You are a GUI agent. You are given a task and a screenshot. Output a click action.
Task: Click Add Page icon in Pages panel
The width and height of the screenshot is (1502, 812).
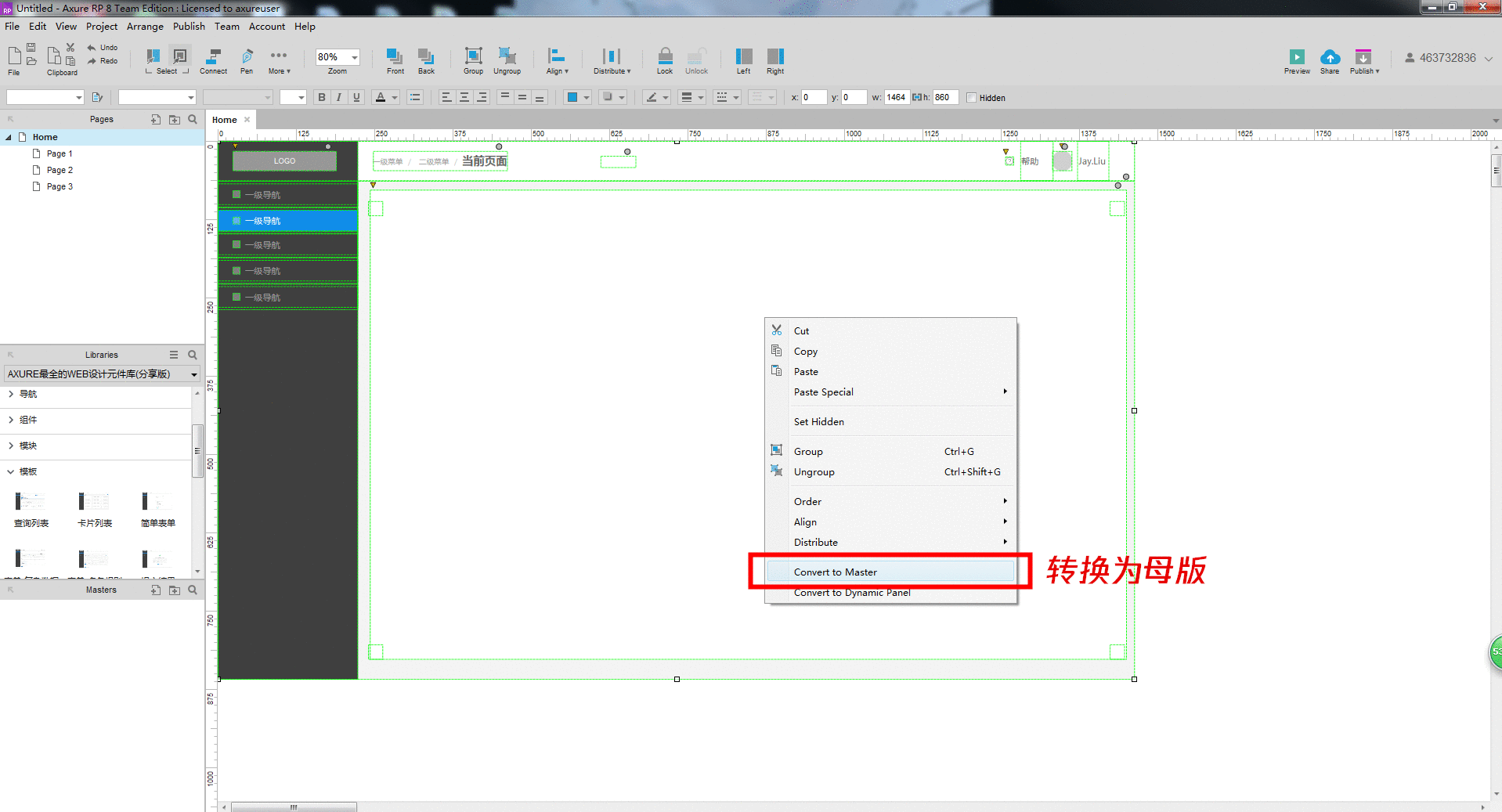click(156, 120)
